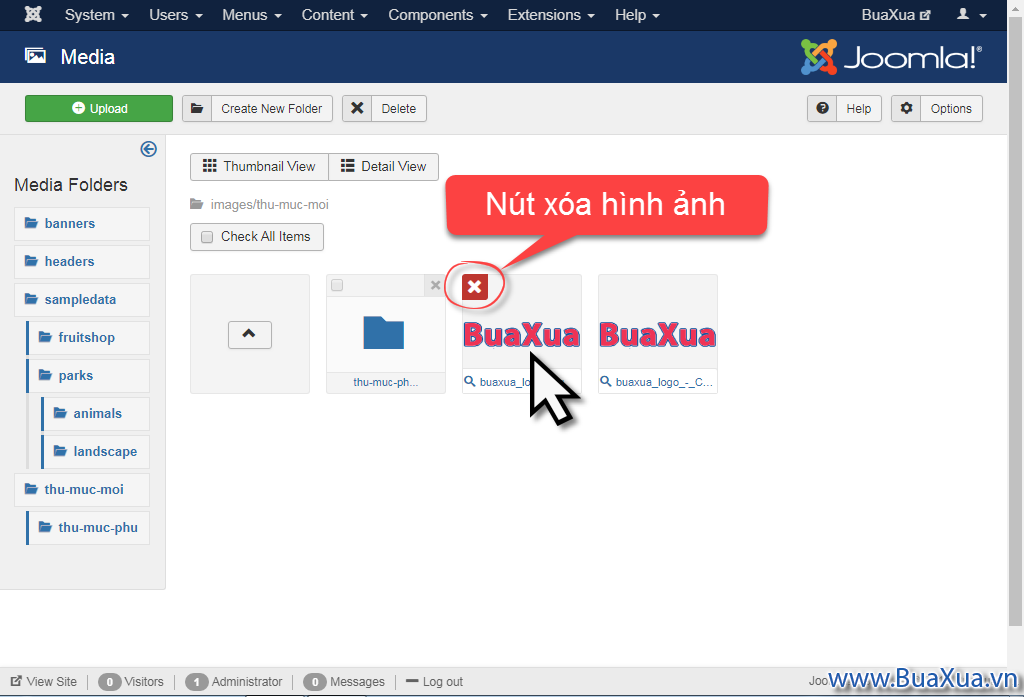Click the gear icon for Options
The height and width of the screenshot is (697, 1024).
tap(906, 108)
